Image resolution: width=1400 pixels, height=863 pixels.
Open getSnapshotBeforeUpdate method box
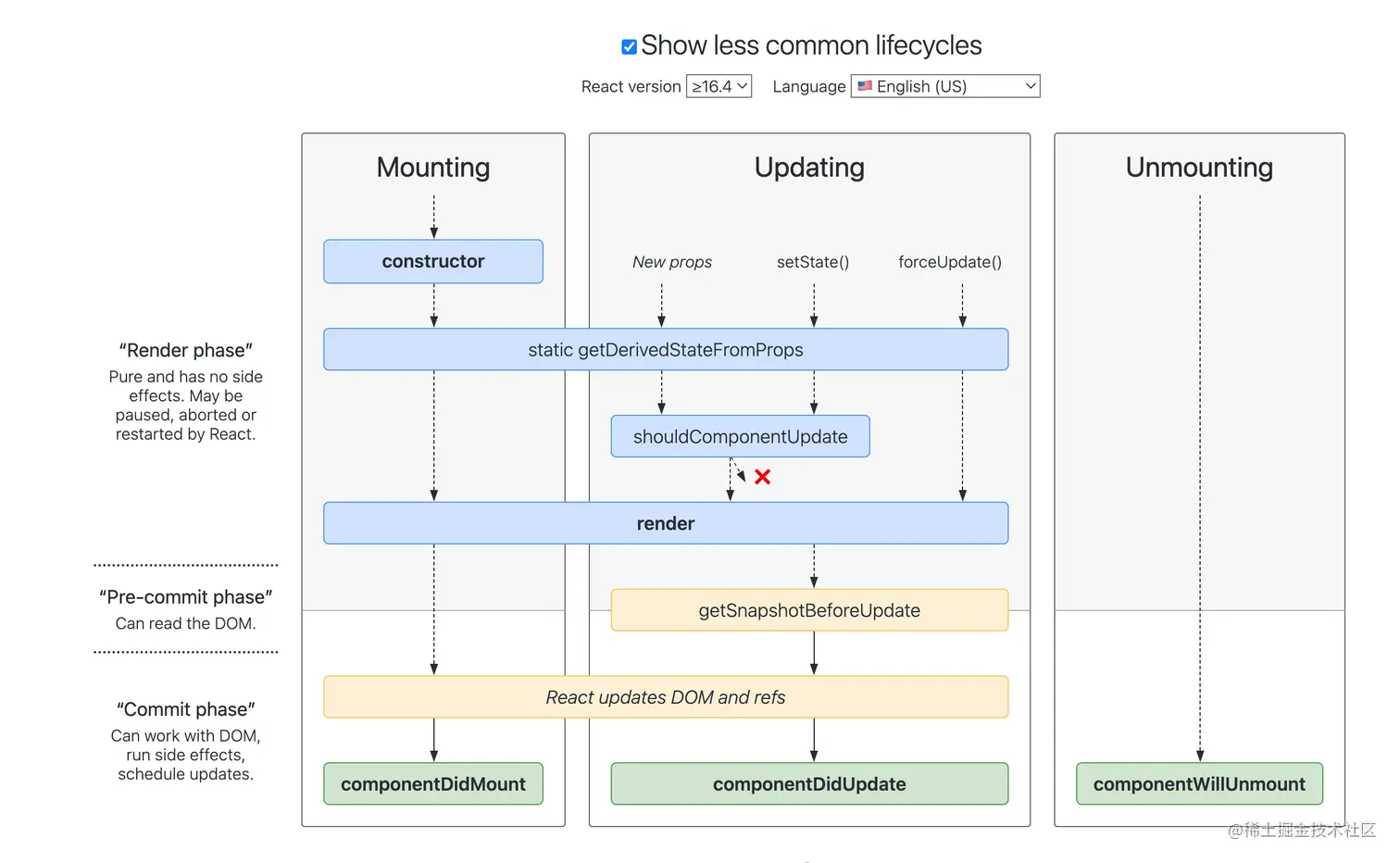coord(809,610)
